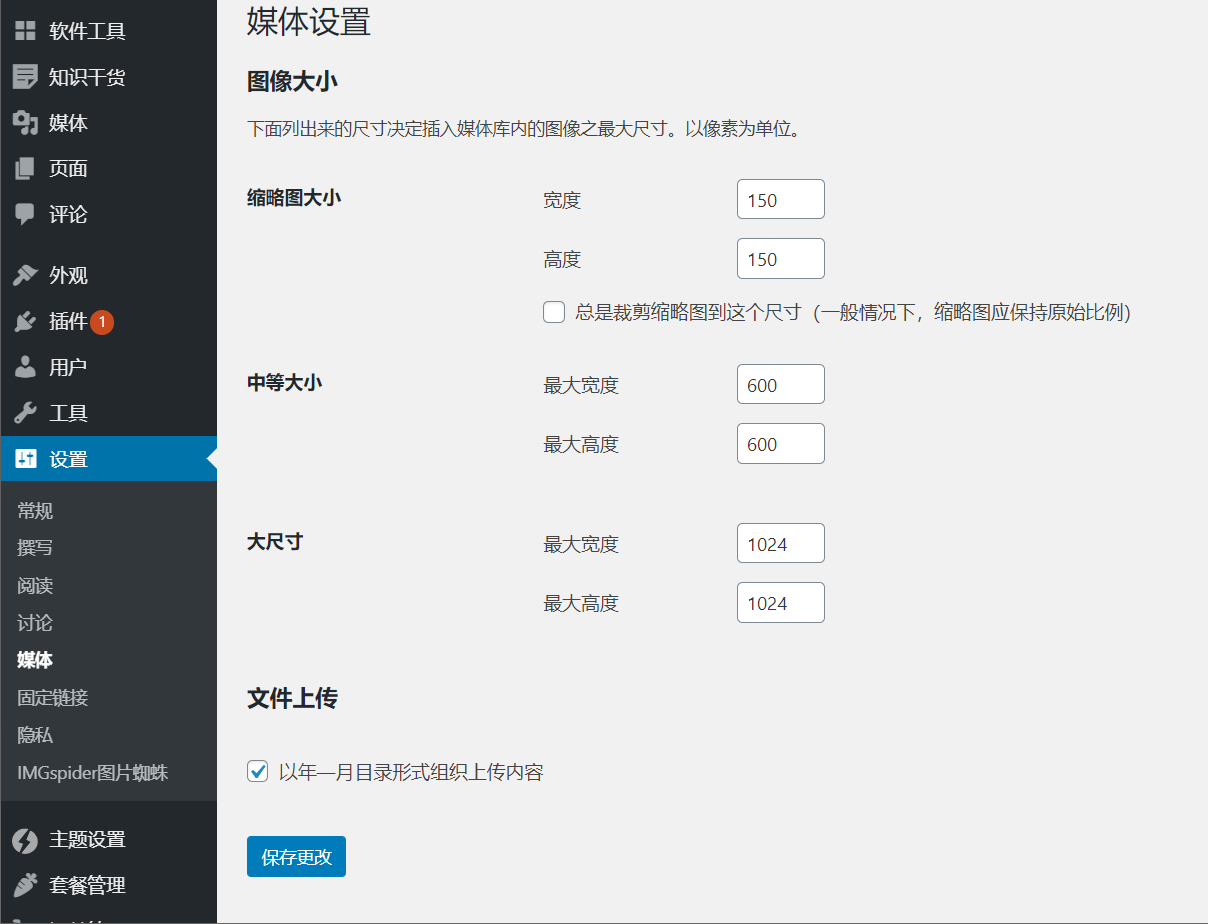The height and width of the screenshot is (924, 1208).
Task: Click the plugin update count badge
Action: pyautogui.click(x=103, y=321)
